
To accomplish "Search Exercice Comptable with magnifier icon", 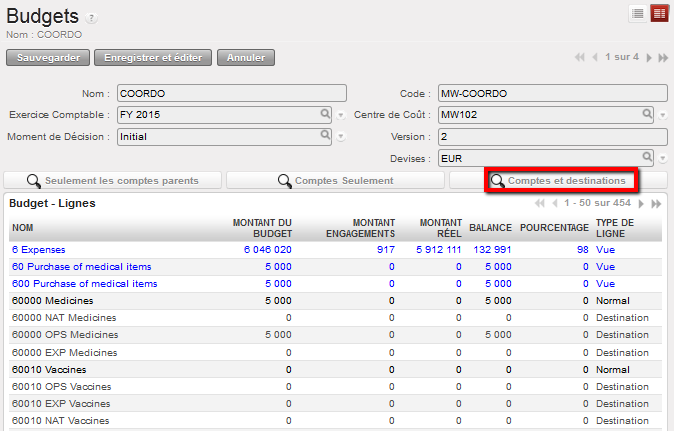I will pyautogui.click(x=325, y=114).
